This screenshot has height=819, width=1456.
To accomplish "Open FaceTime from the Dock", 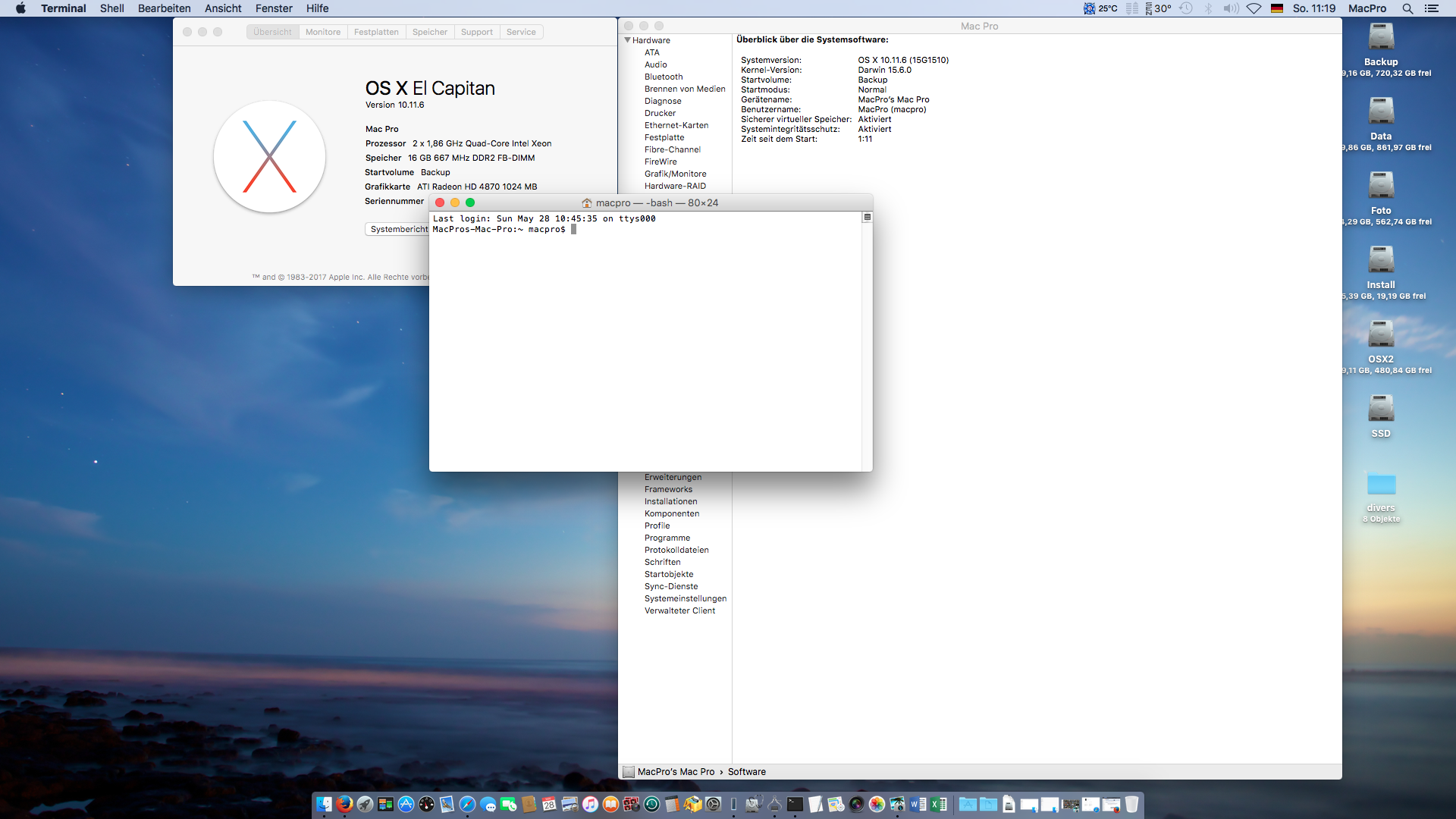I will pos(508,804).
